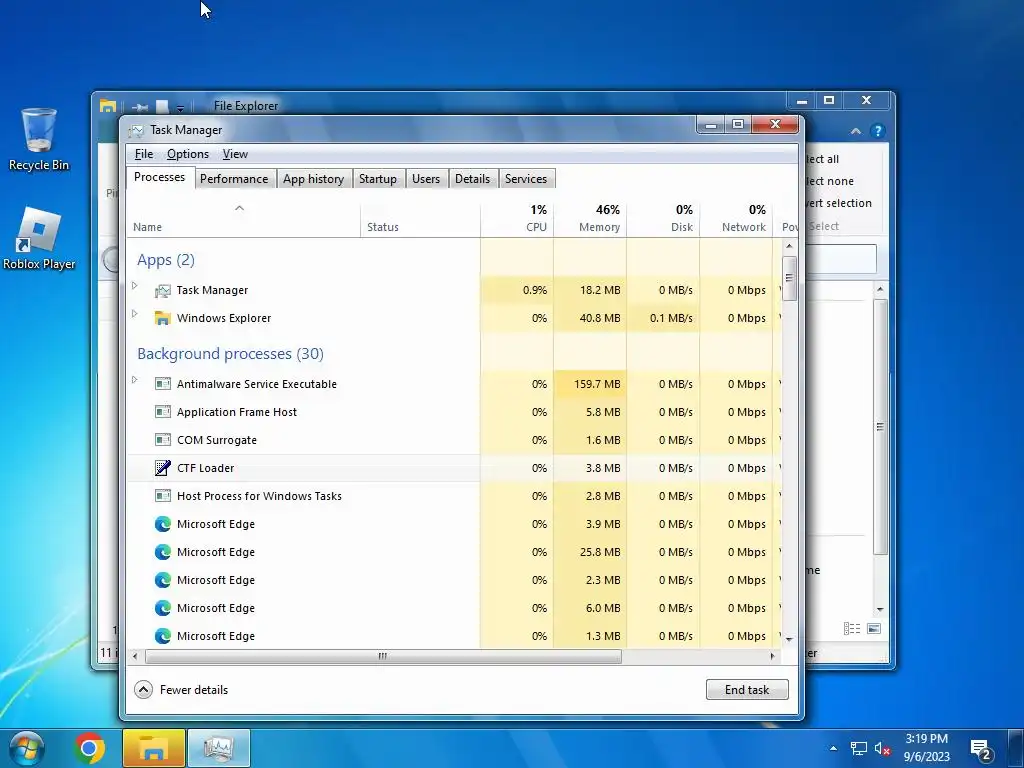Click the Task Manager title bar icon
The width and height of the screenshot is (1024, 768).
pos(136,131)
